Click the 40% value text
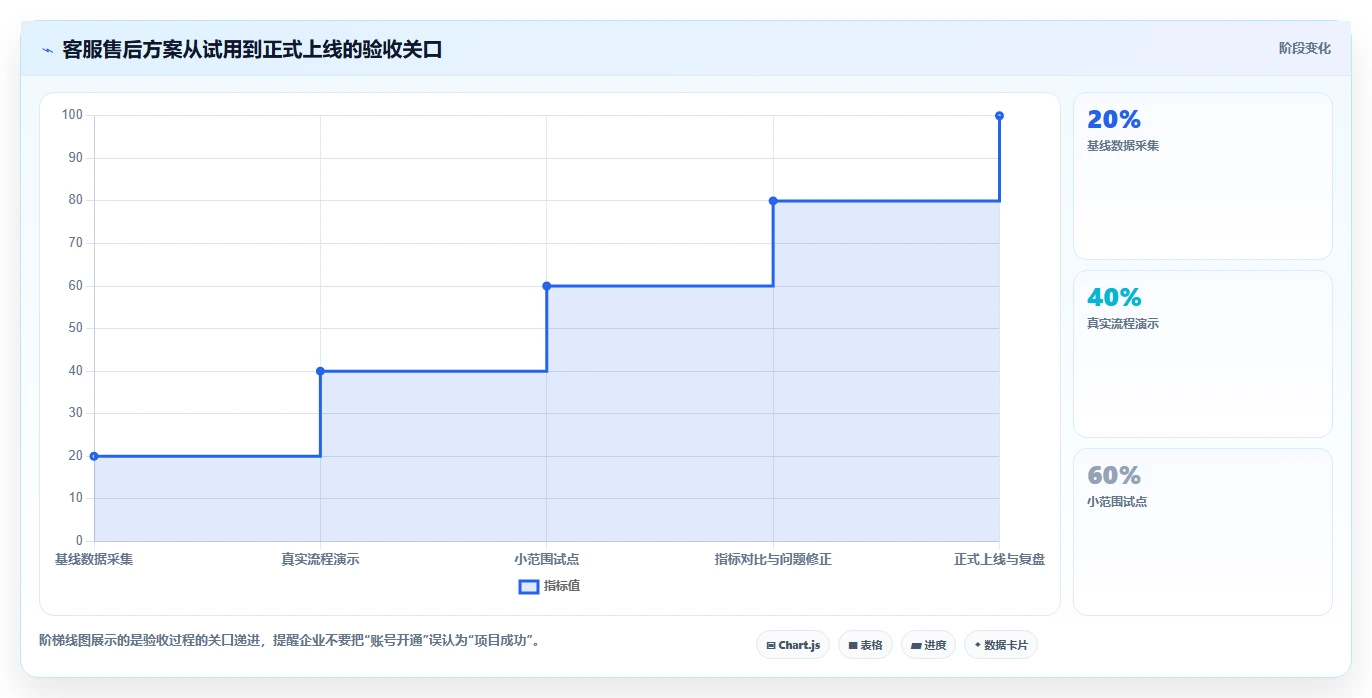Viewport: 1372px width, 698px height. tap(1113, 298)
